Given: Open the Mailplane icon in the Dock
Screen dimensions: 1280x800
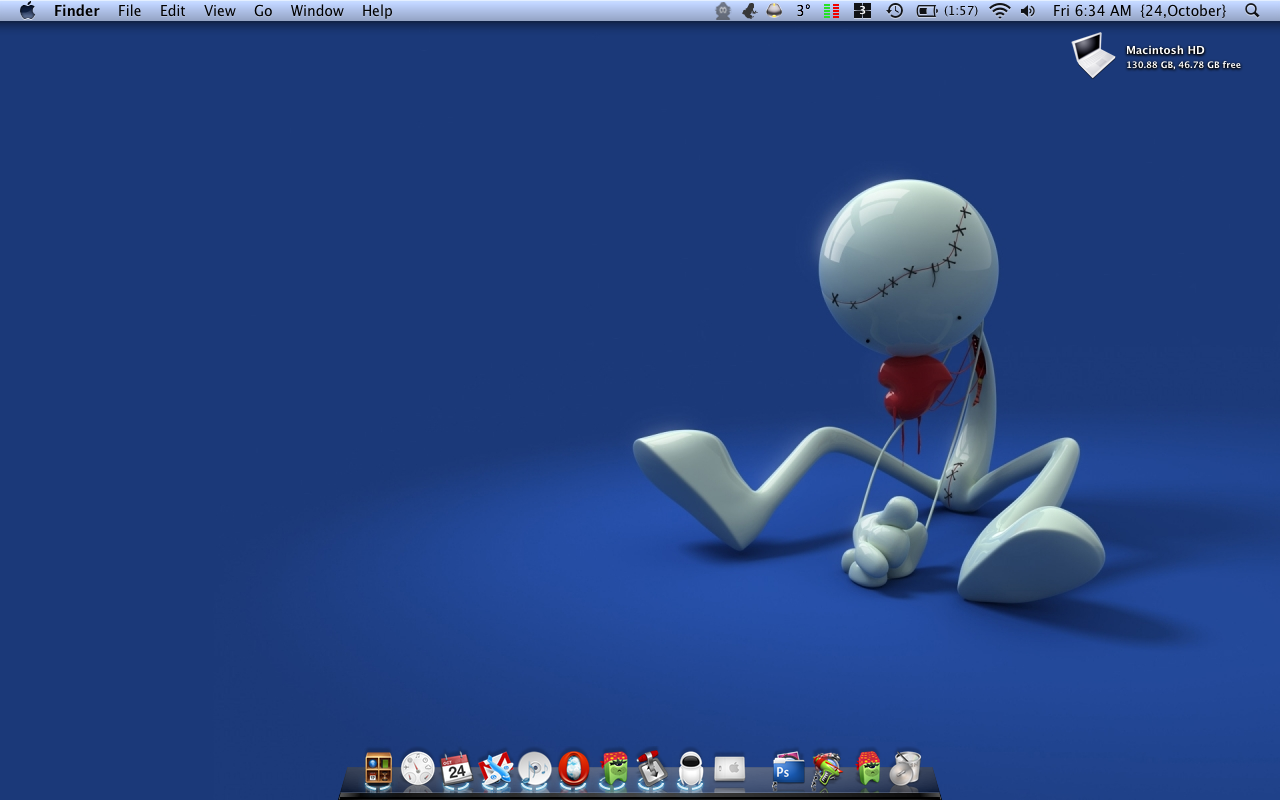Looking at the screenshot, I should click(496, 769).
